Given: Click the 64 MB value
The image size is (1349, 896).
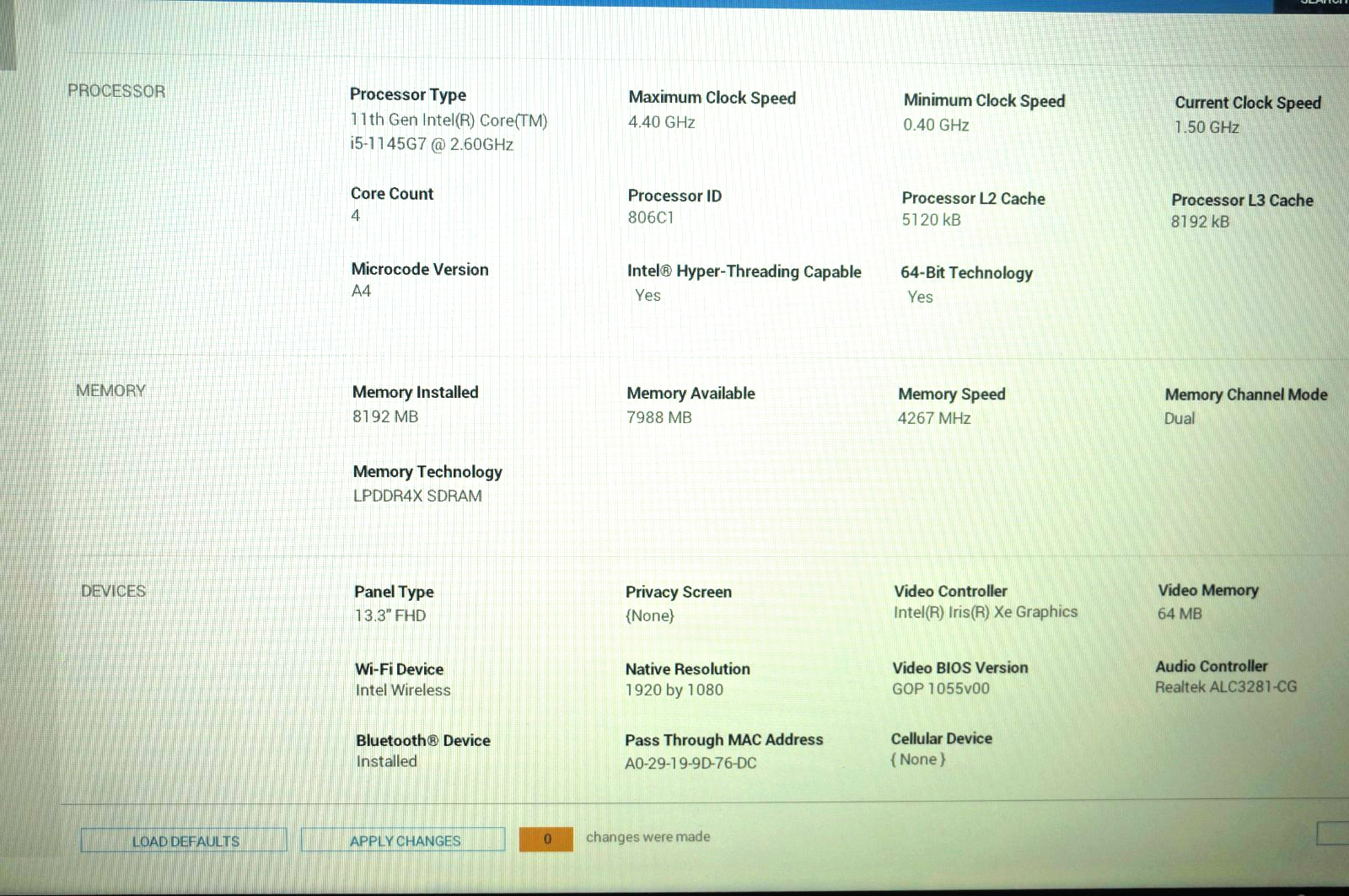Looking at the screenshot, I should click(1180, 614).
